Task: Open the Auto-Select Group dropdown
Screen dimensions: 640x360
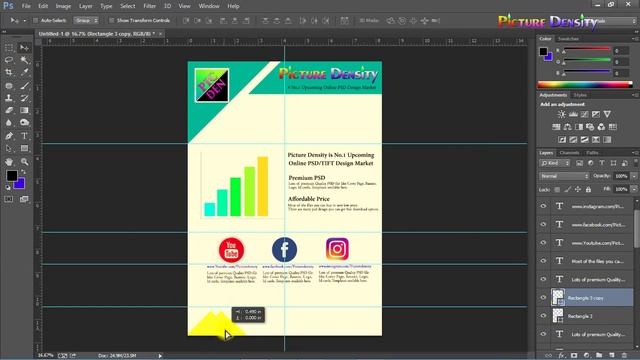Action: click(86, 20)
